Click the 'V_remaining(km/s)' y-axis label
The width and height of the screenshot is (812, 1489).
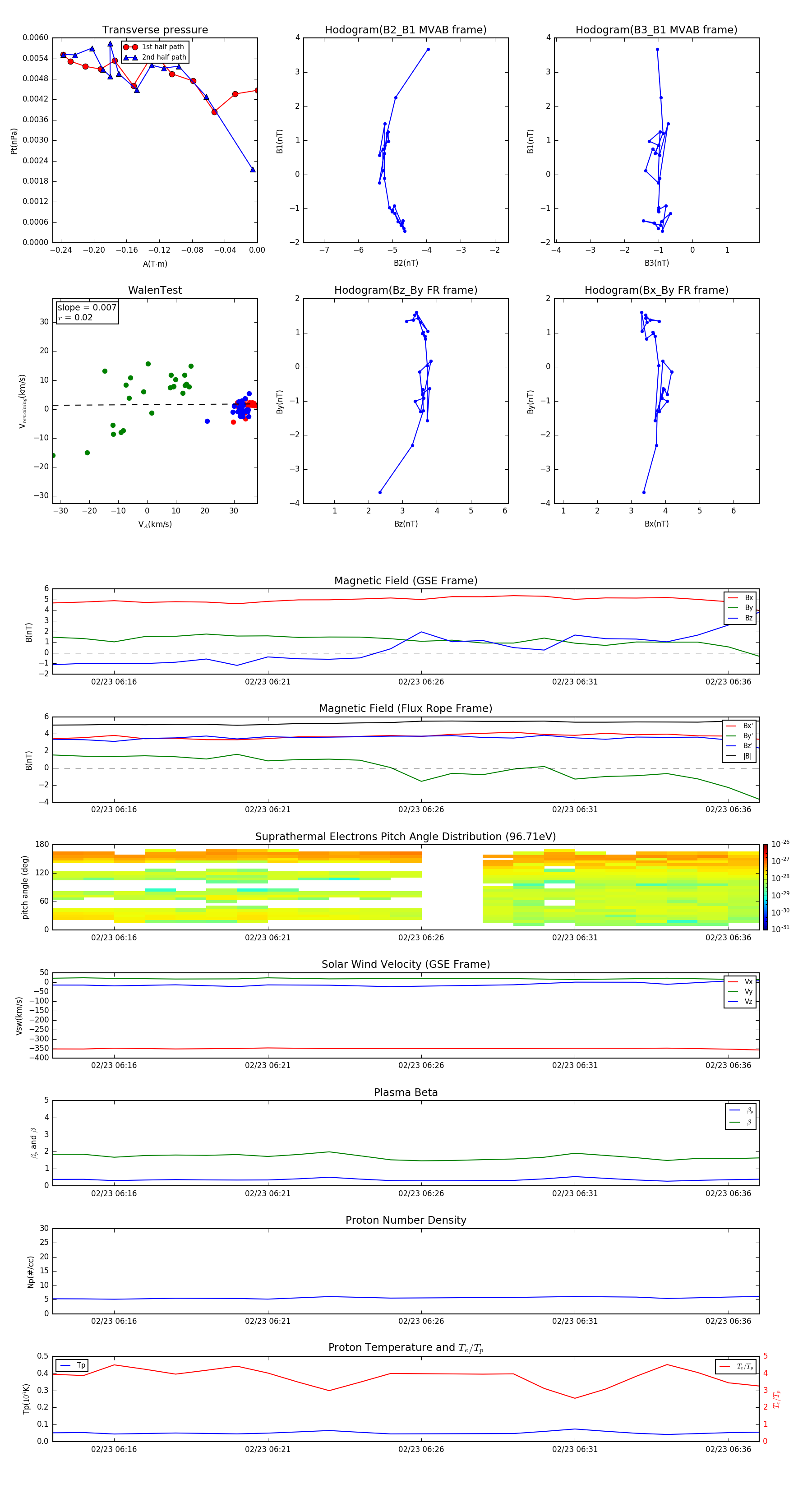click(23, 401)
